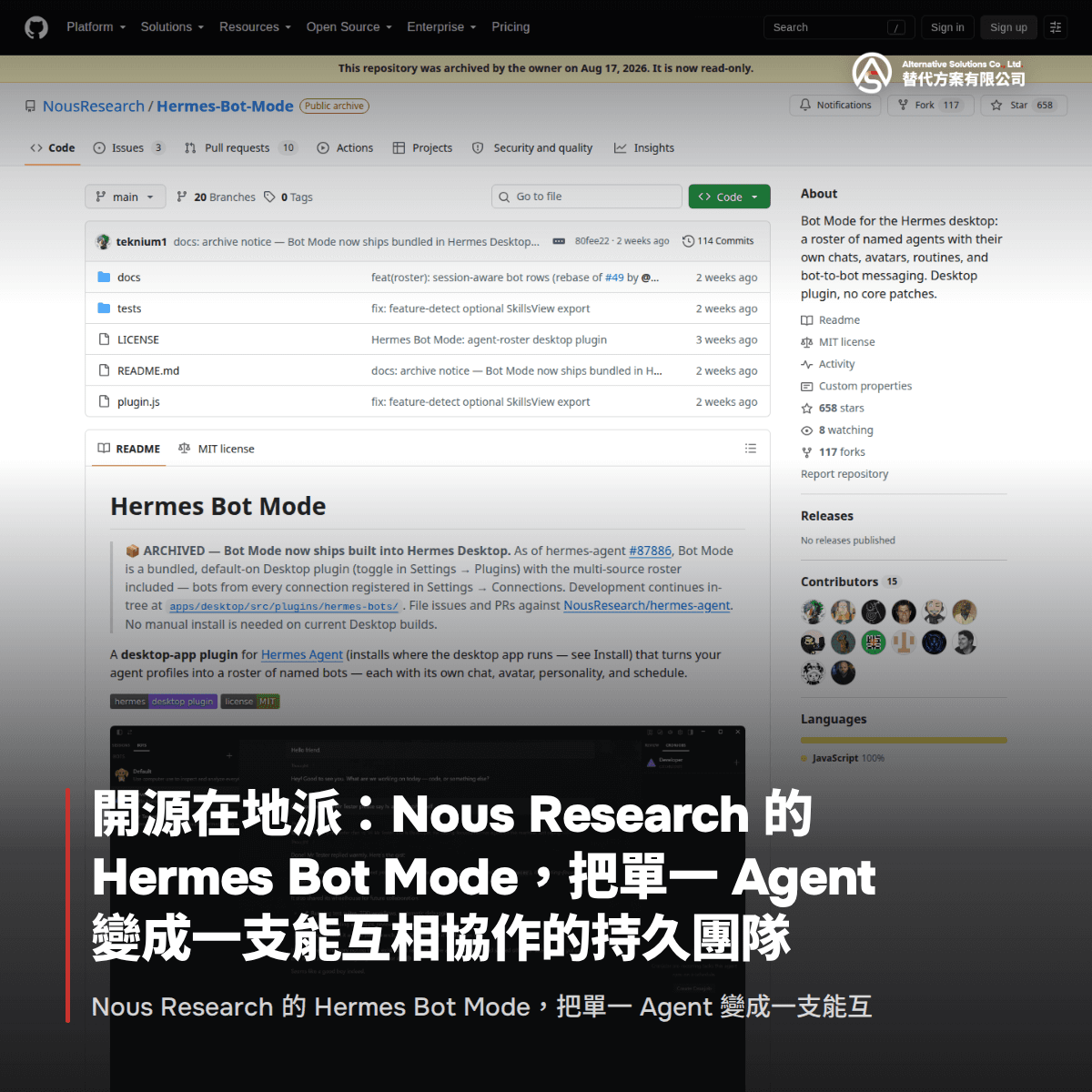Image resolution: width=1092 pixels, height=1092 pixels.
Task: Click the Sign in button
Action: tap(947, 27)
